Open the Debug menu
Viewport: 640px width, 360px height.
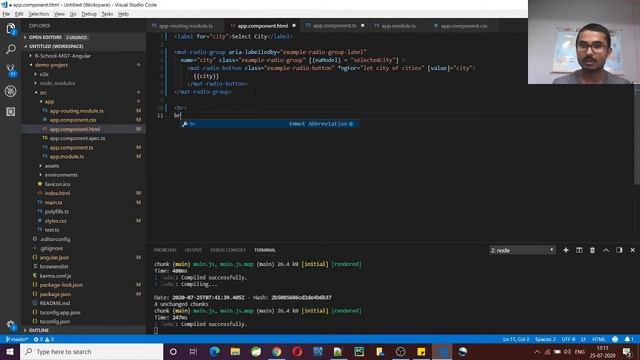(x=89, y=14)
